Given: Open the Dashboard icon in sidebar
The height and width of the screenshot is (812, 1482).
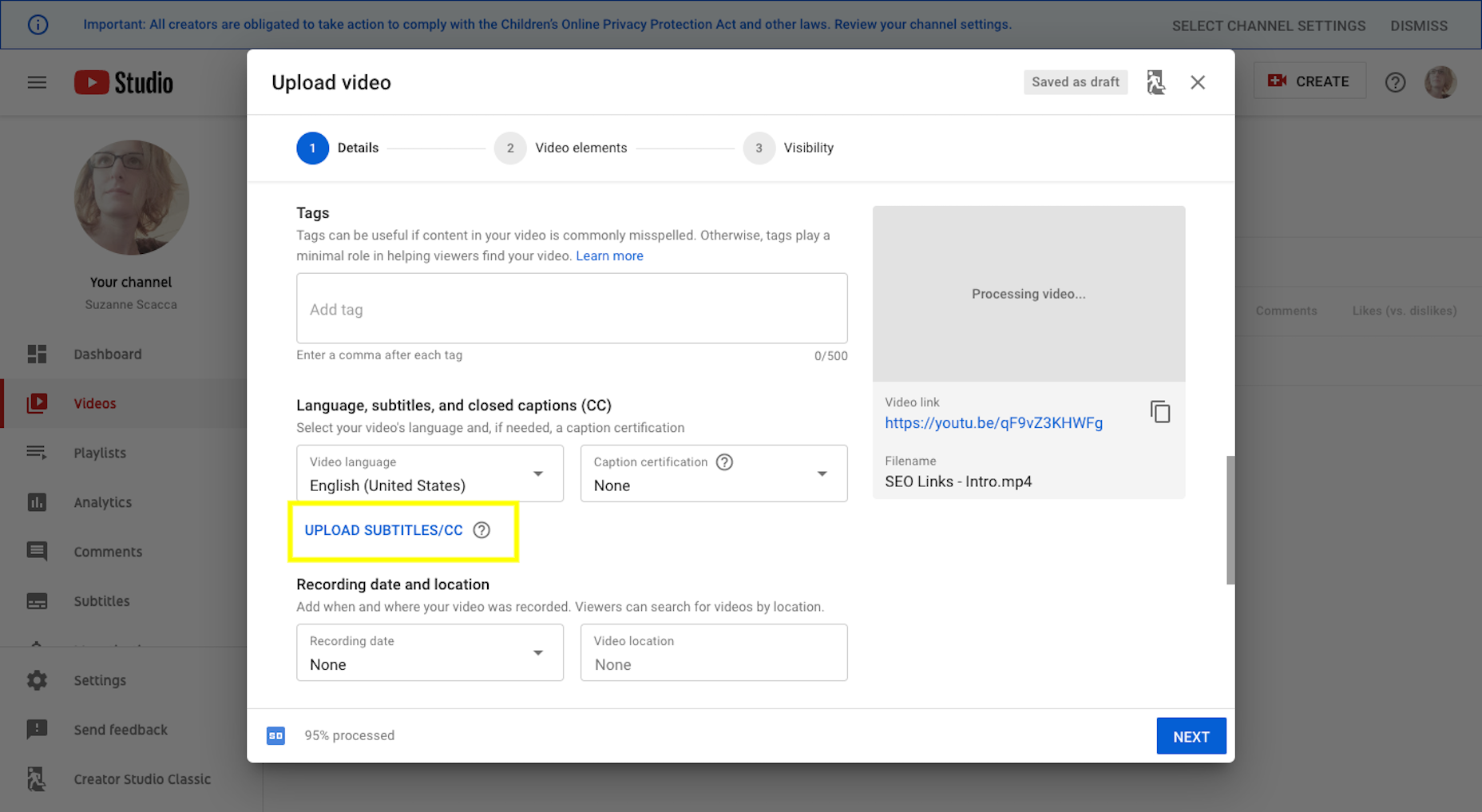Looking at the screenshot, I should pyautogui.click(x=37, y=354).
